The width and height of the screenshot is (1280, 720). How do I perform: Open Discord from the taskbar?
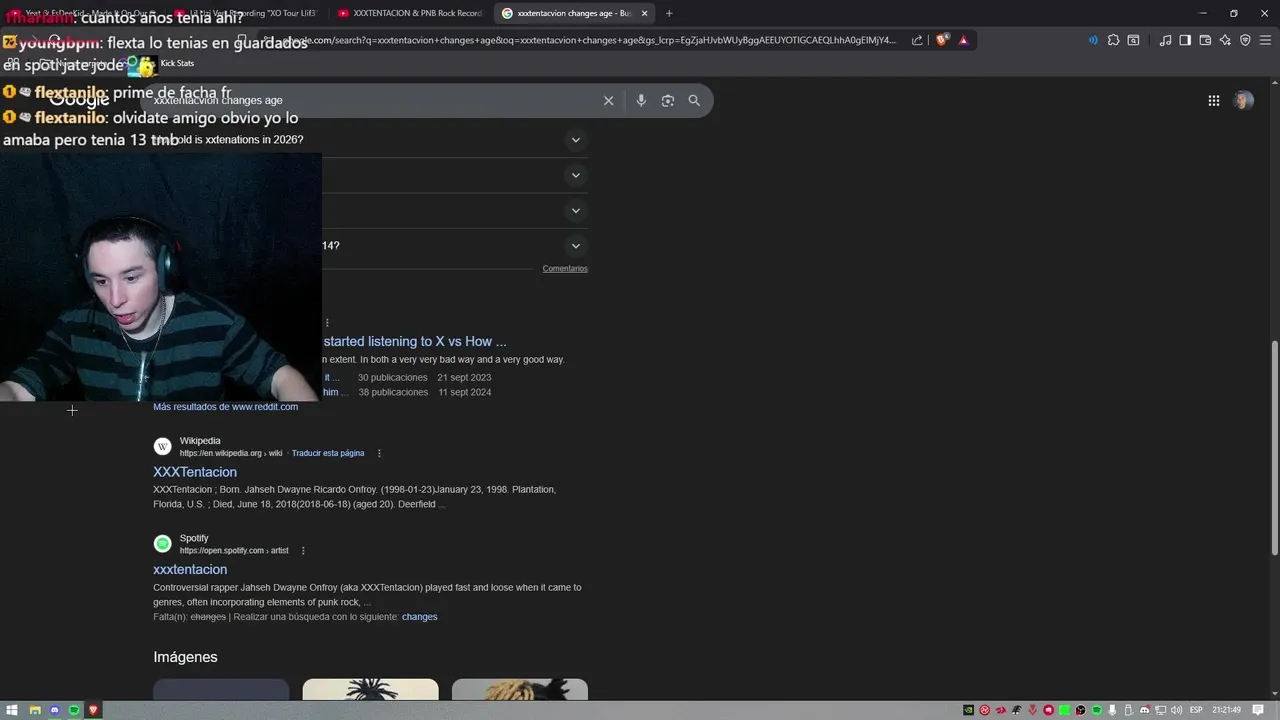click(55, 710)
